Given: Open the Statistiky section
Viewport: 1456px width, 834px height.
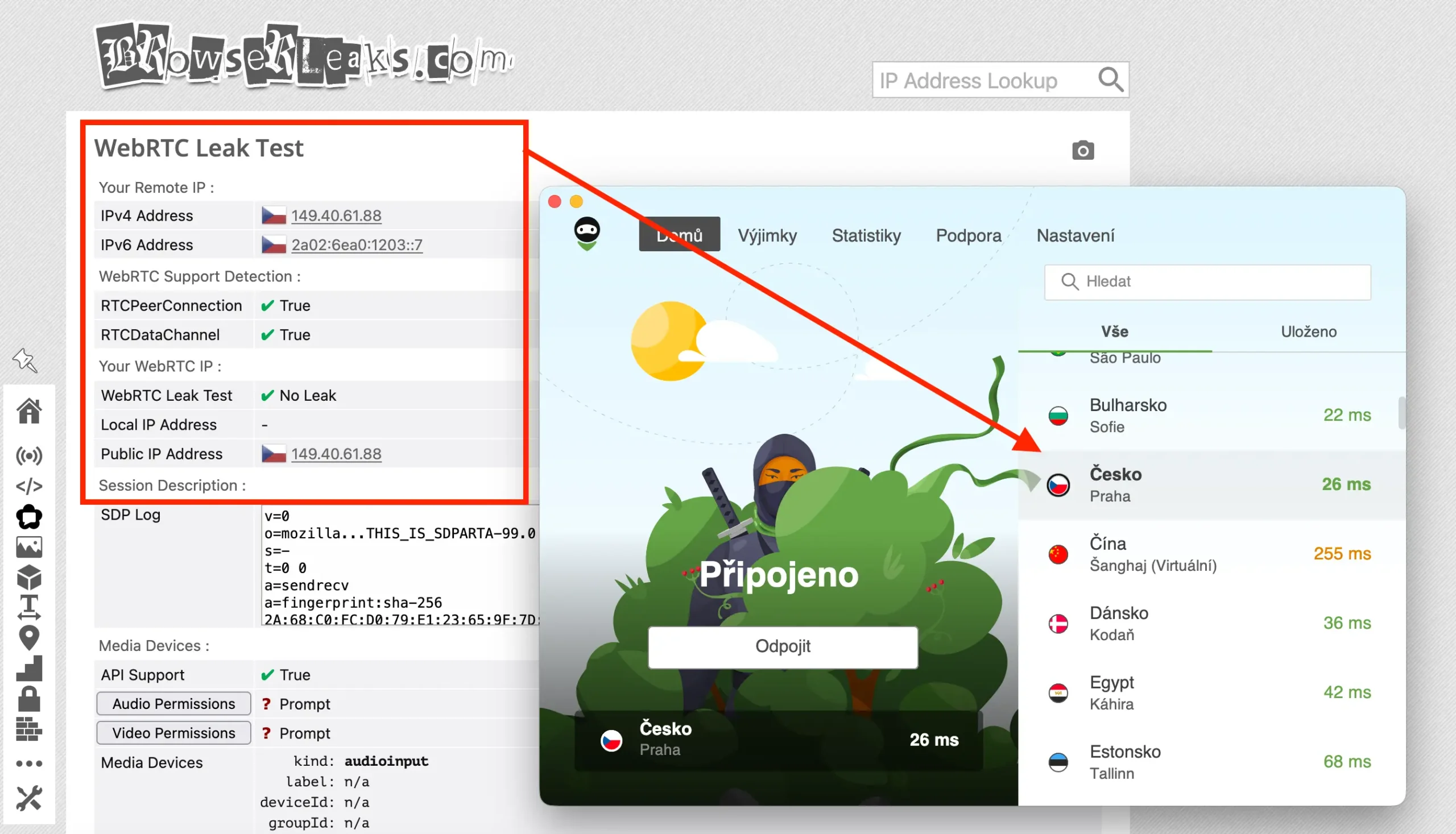Looking at the screenshot, I should pyautogui.click(x=866, y=235).
